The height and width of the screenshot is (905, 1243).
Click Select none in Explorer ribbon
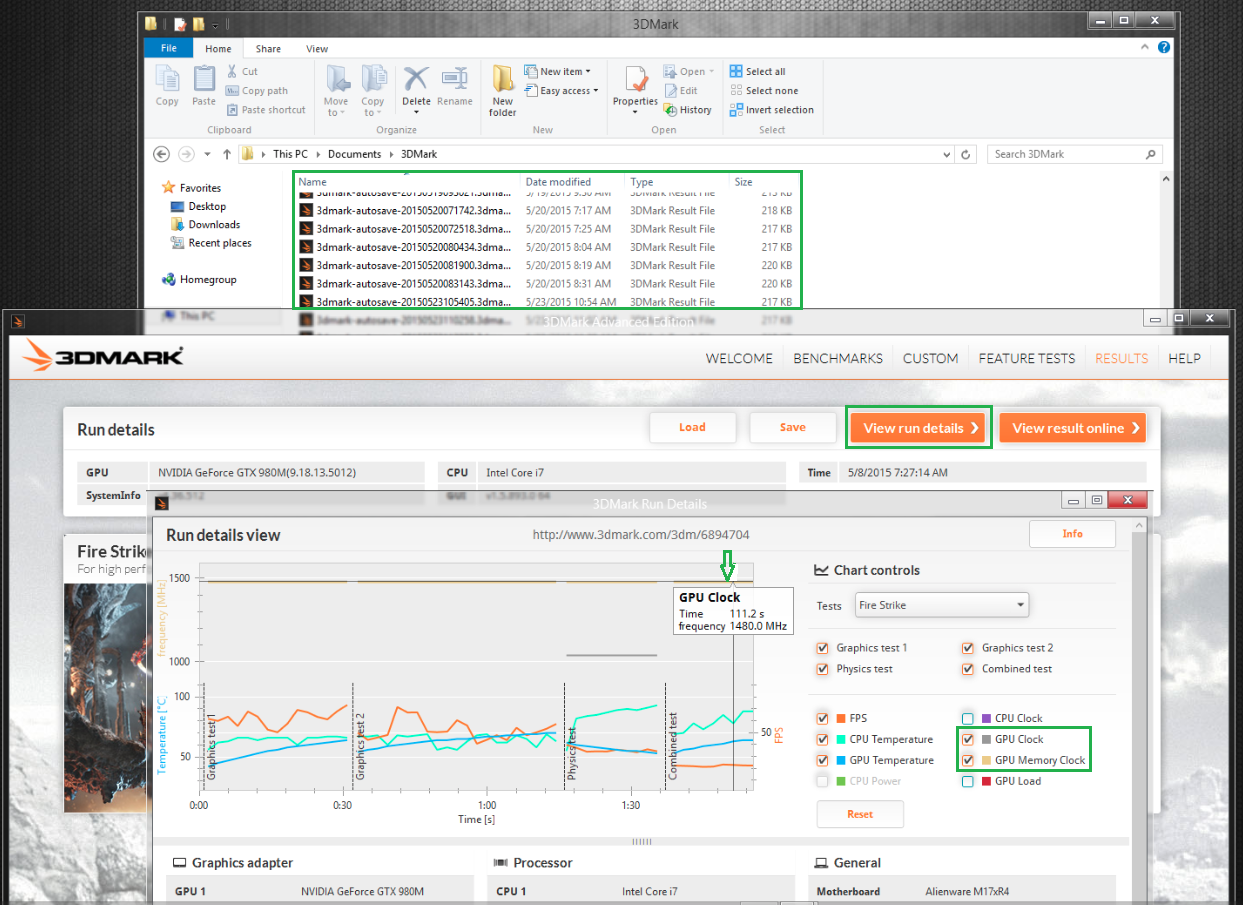click(x=764, y=90)
